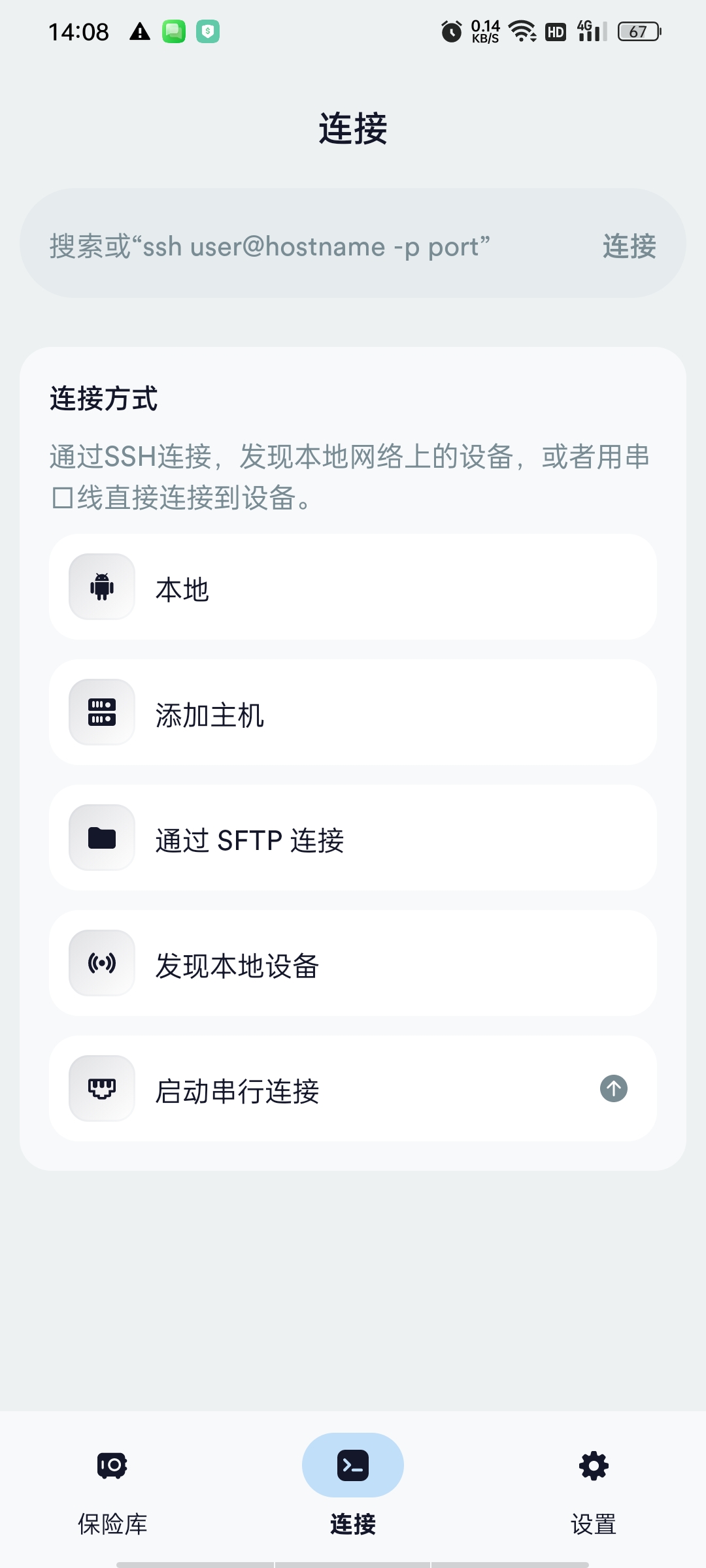Tap the settings gear icon

[594, 1465]
